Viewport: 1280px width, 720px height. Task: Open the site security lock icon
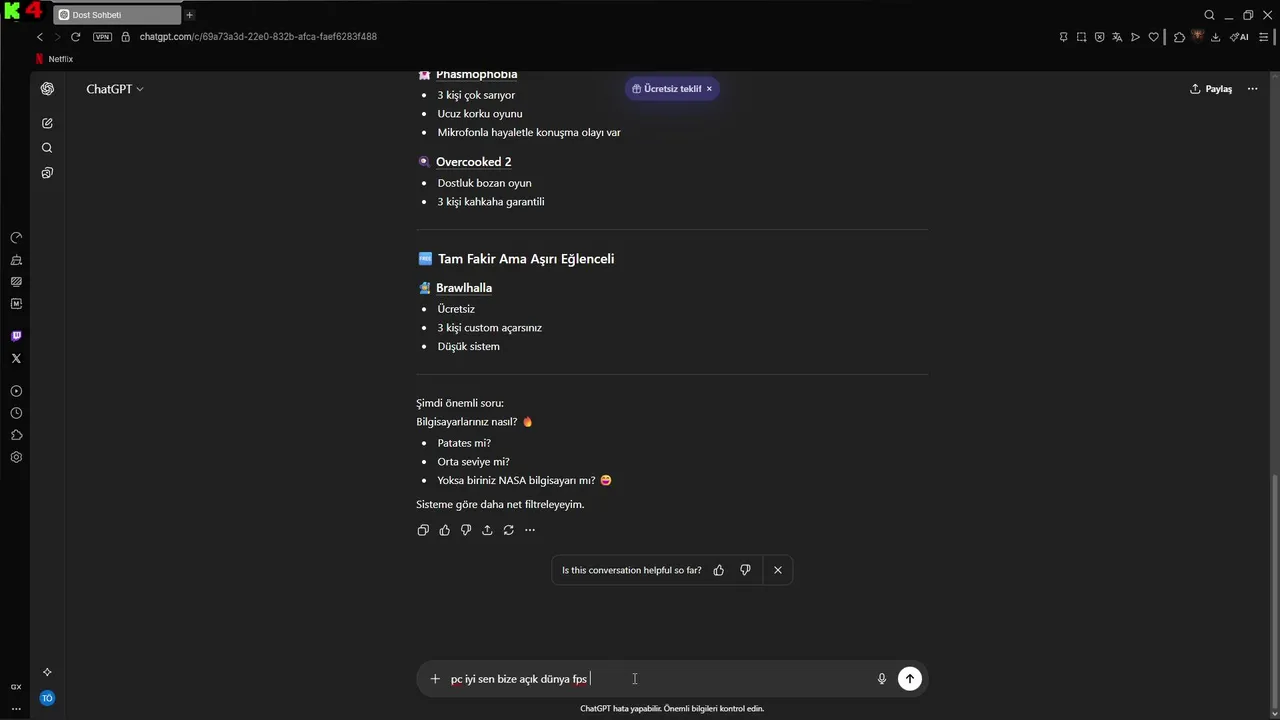click(126, 37)
